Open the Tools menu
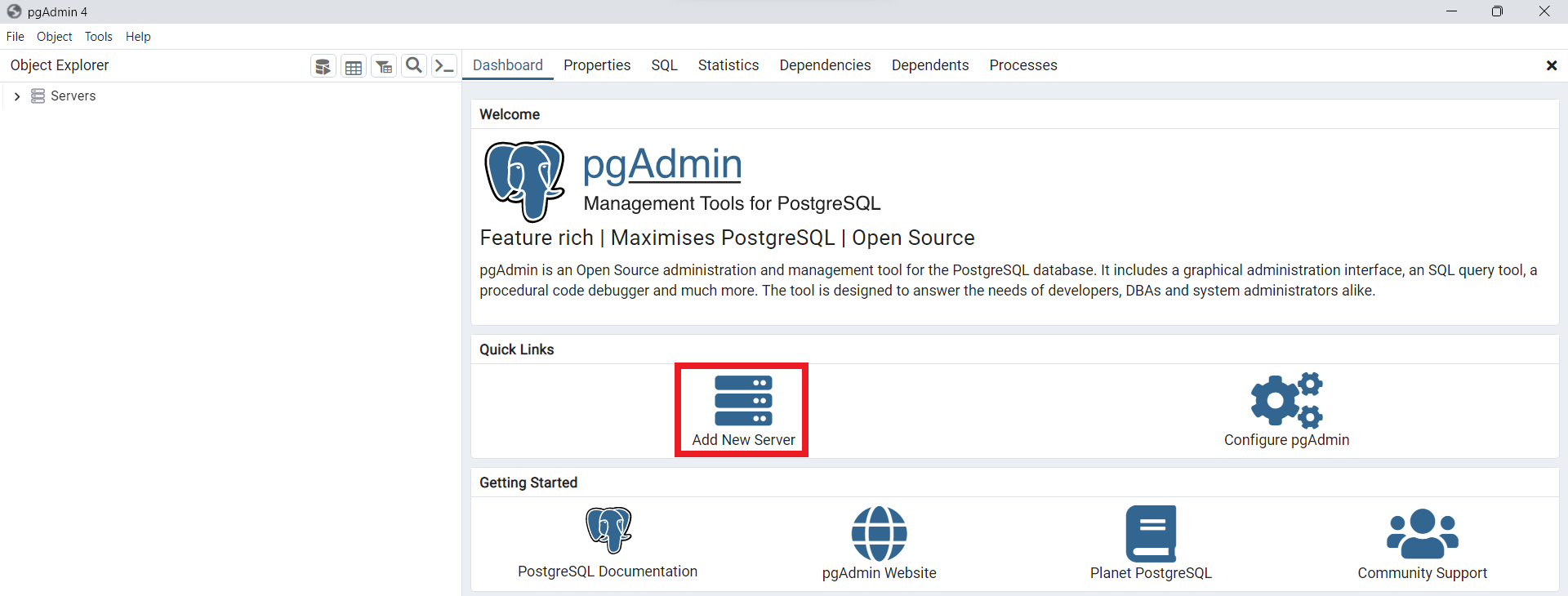1568x596 pixels. 99,37
